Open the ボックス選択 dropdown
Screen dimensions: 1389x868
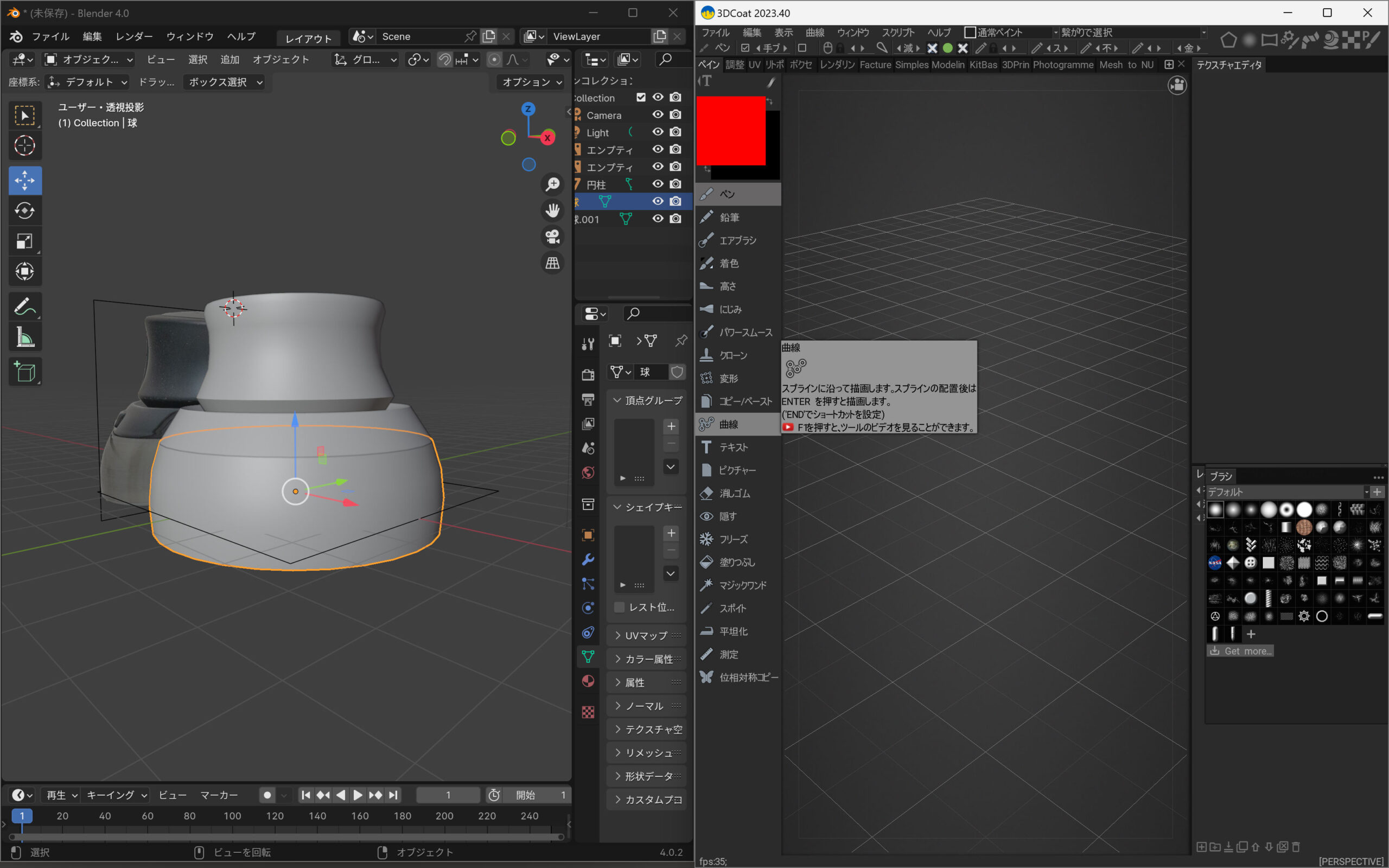coord(225,82)
